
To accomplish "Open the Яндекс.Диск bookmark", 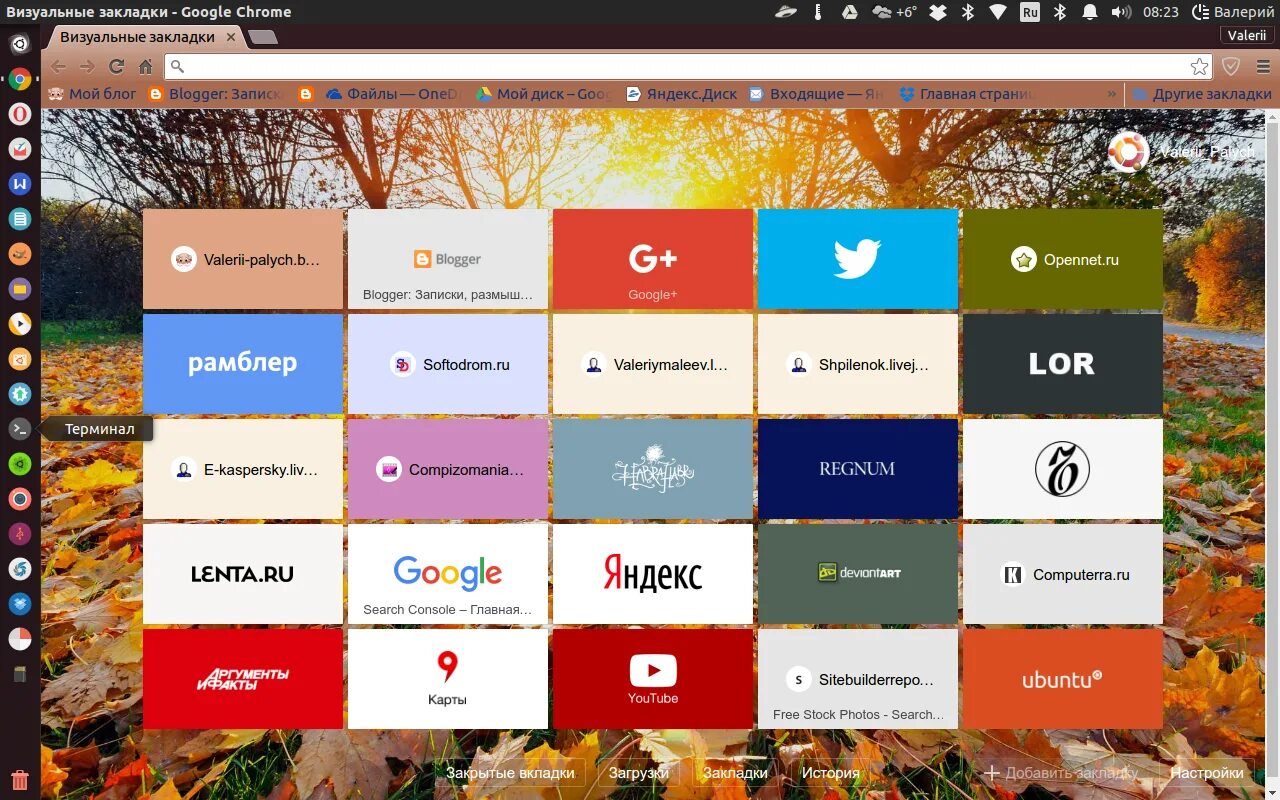I will 681,94.
